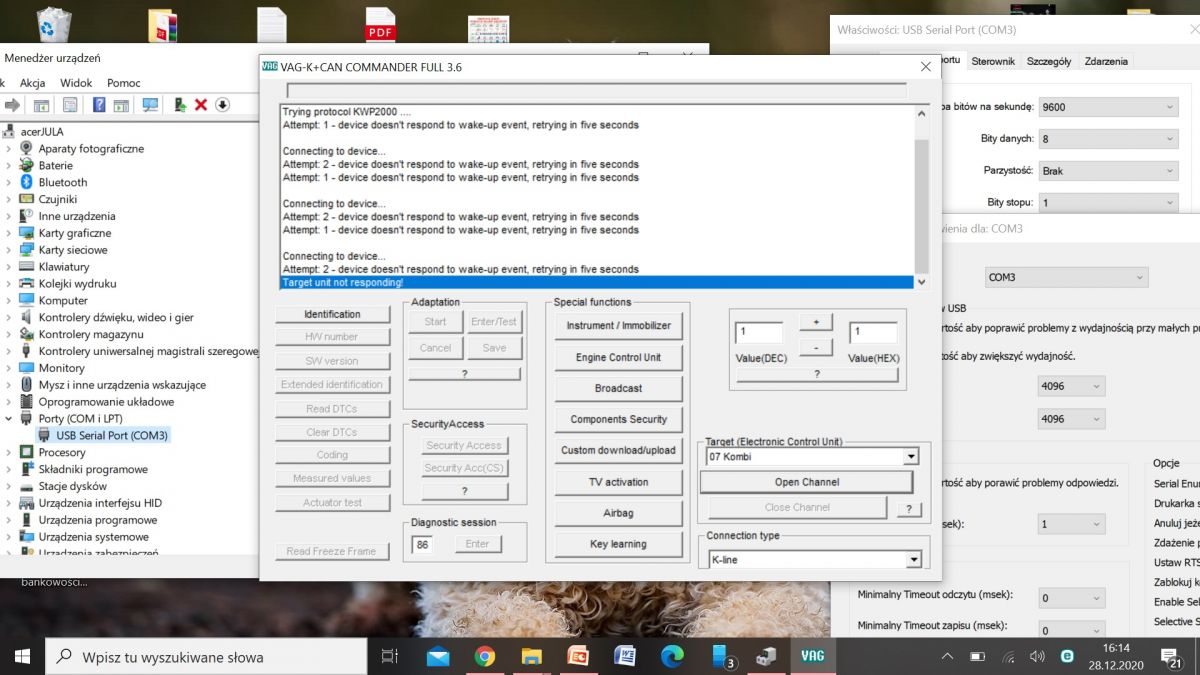Click the update driver icon in Device Manager
The image size is (1200, 675).
(x=180, y=105)
